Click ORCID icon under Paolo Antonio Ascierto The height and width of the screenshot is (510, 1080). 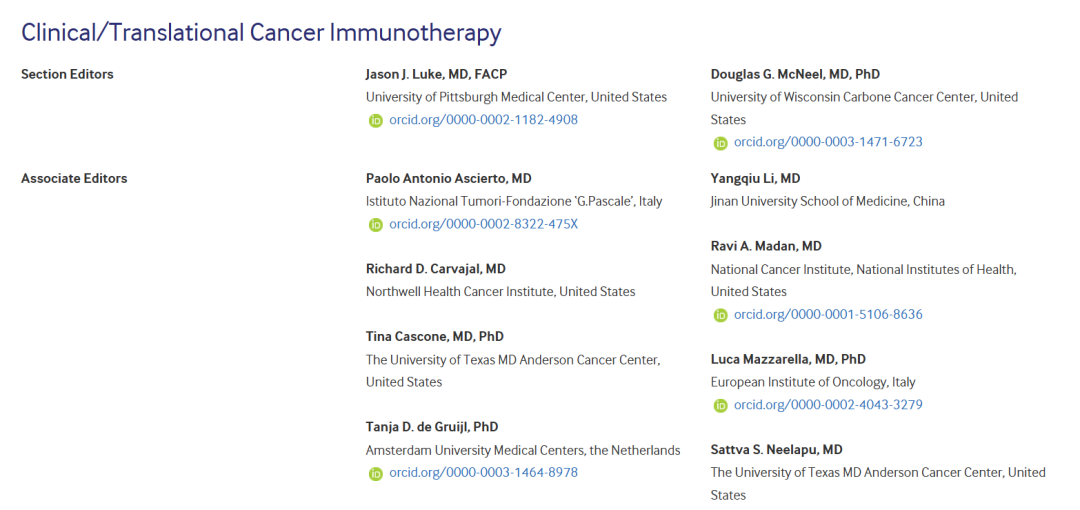375,225
